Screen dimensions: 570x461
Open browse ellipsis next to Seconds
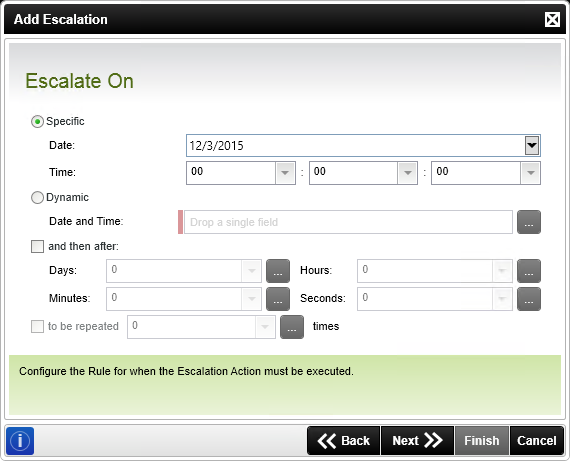pyautogui.click(x=529, y=299)
